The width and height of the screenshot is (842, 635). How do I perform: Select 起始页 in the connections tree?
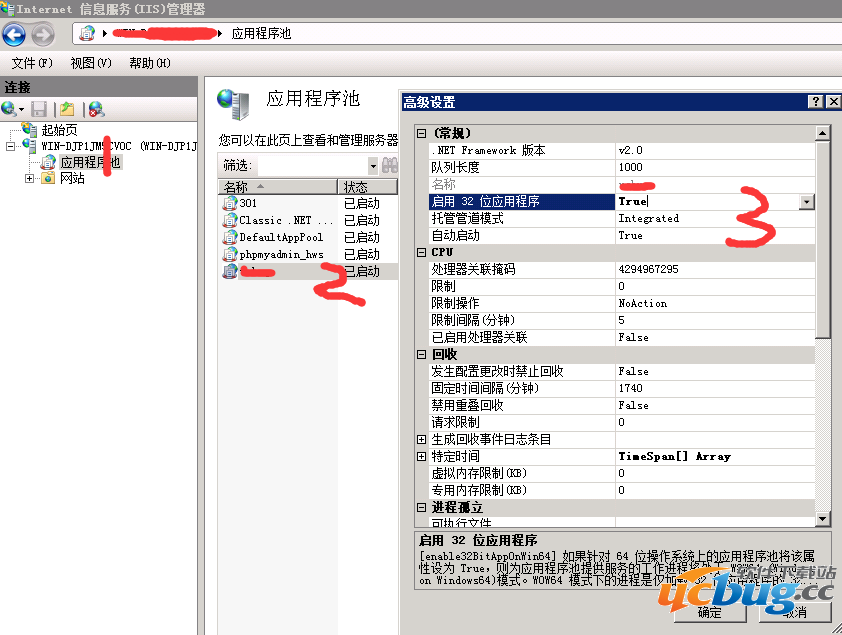(x=58, y=130)
